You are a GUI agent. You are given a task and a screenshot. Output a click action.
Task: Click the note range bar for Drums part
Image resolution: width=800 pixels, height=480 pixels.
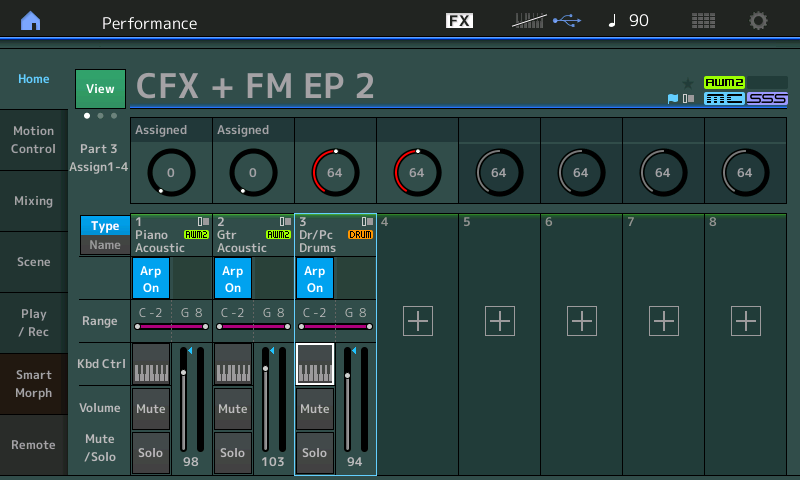335,326
